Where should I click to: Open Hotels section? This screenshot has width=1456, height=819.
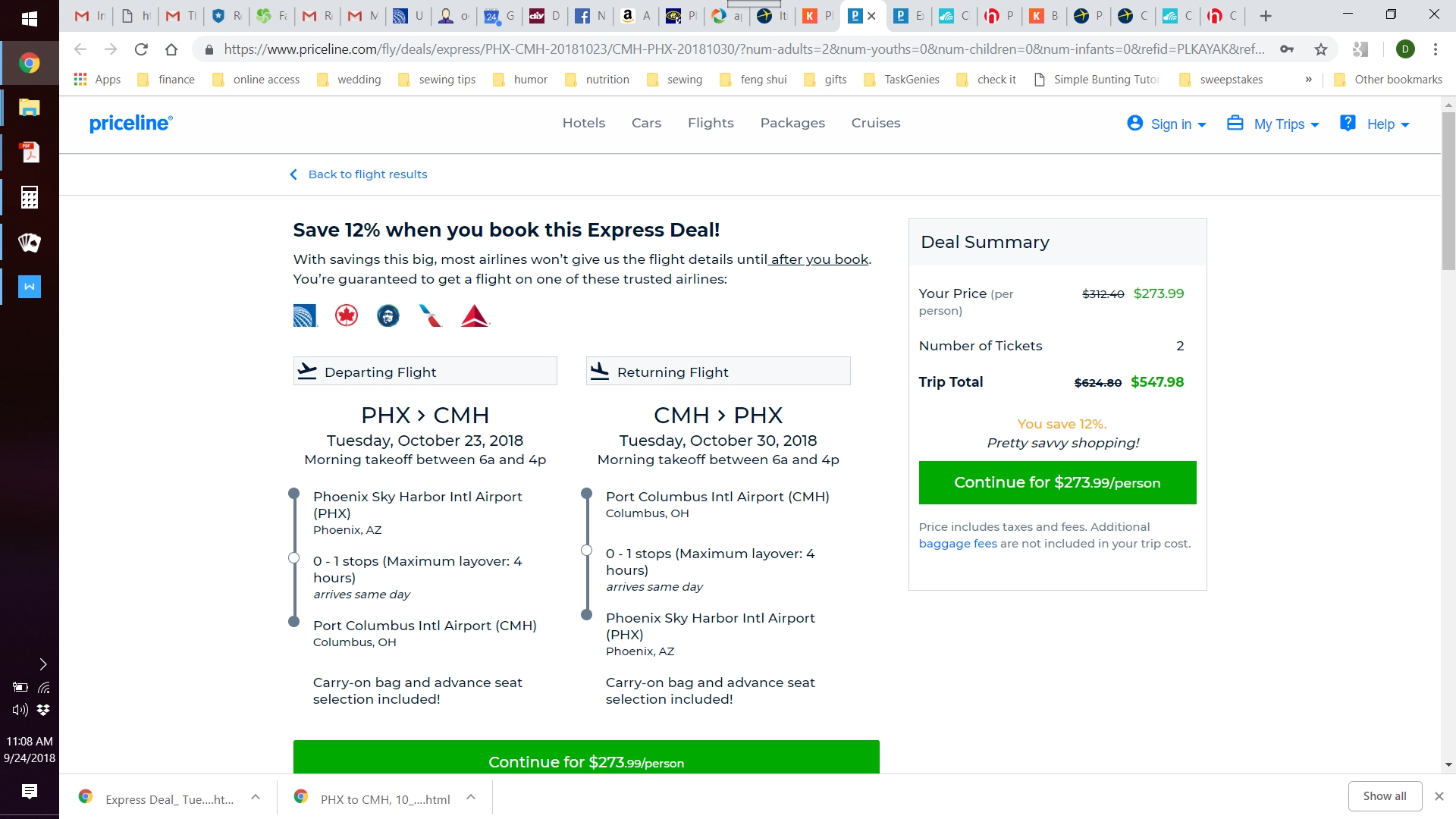[x=584, y=123]
